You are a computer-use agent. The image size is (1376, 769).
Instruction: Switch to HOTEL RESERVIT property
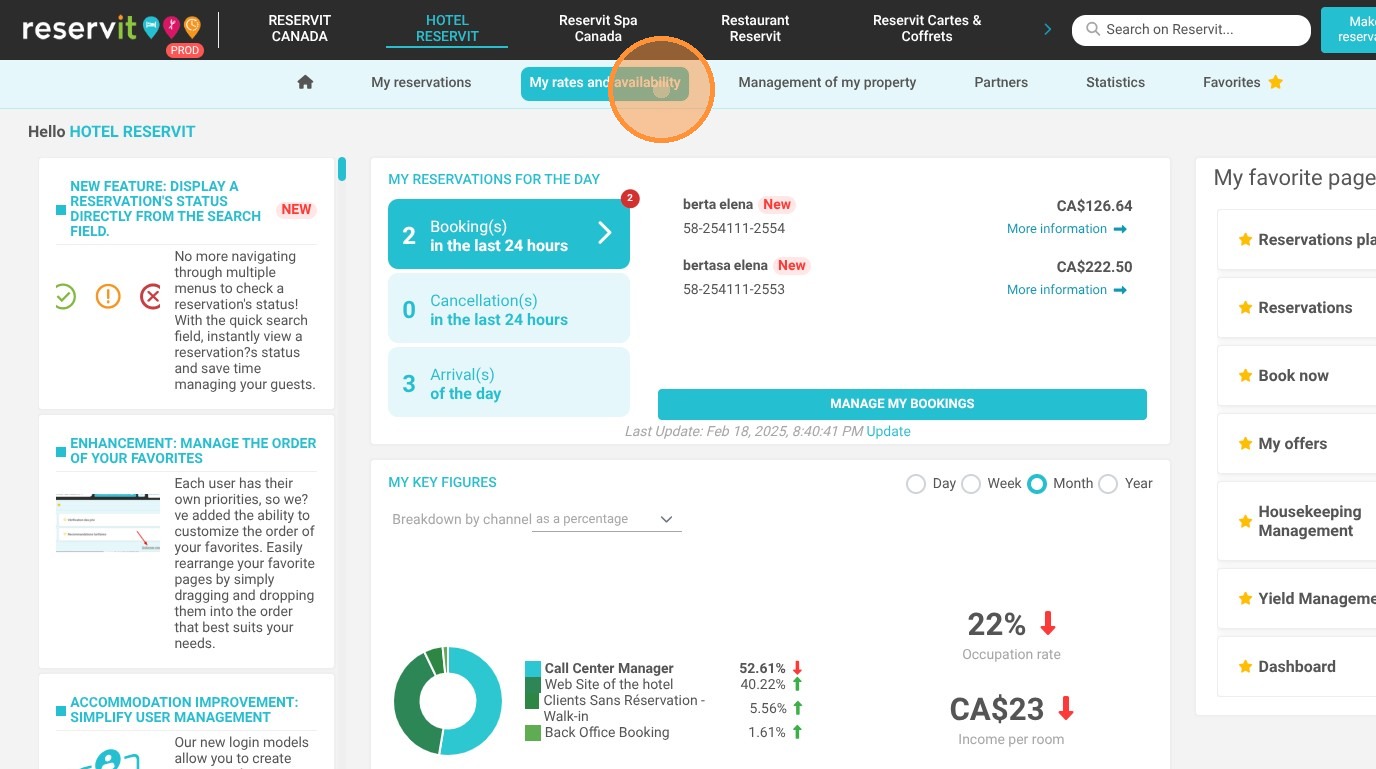pos(447,28)
